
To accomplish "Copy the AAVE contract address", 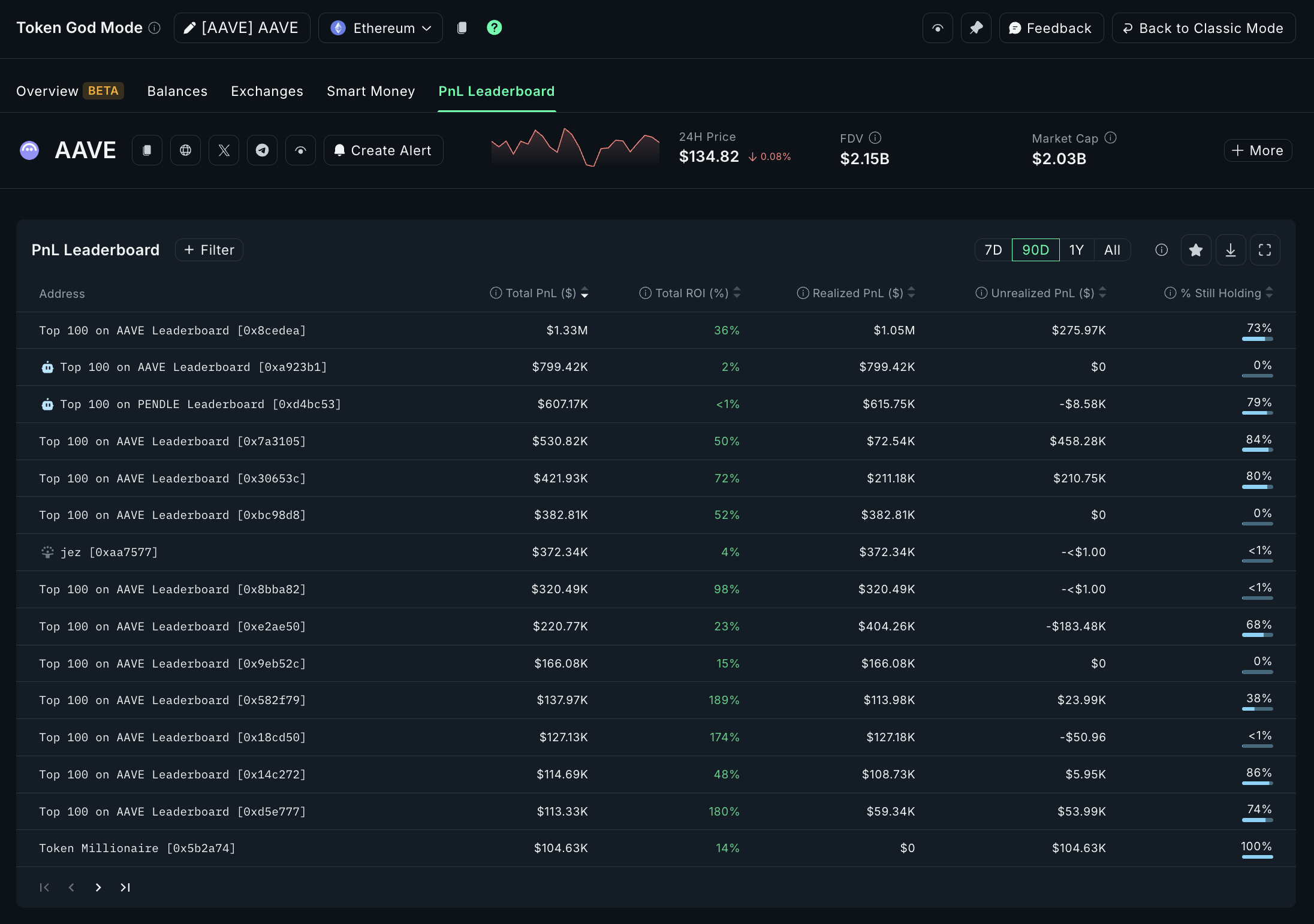I will [146, 150].
